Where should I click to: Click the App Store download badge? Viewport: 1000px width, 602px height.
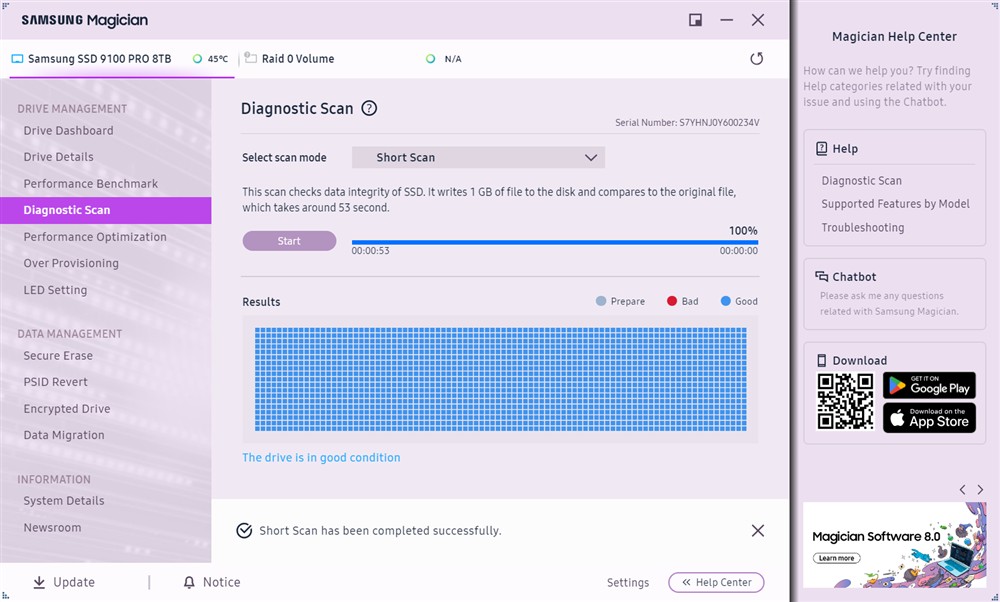pos(929,418)
